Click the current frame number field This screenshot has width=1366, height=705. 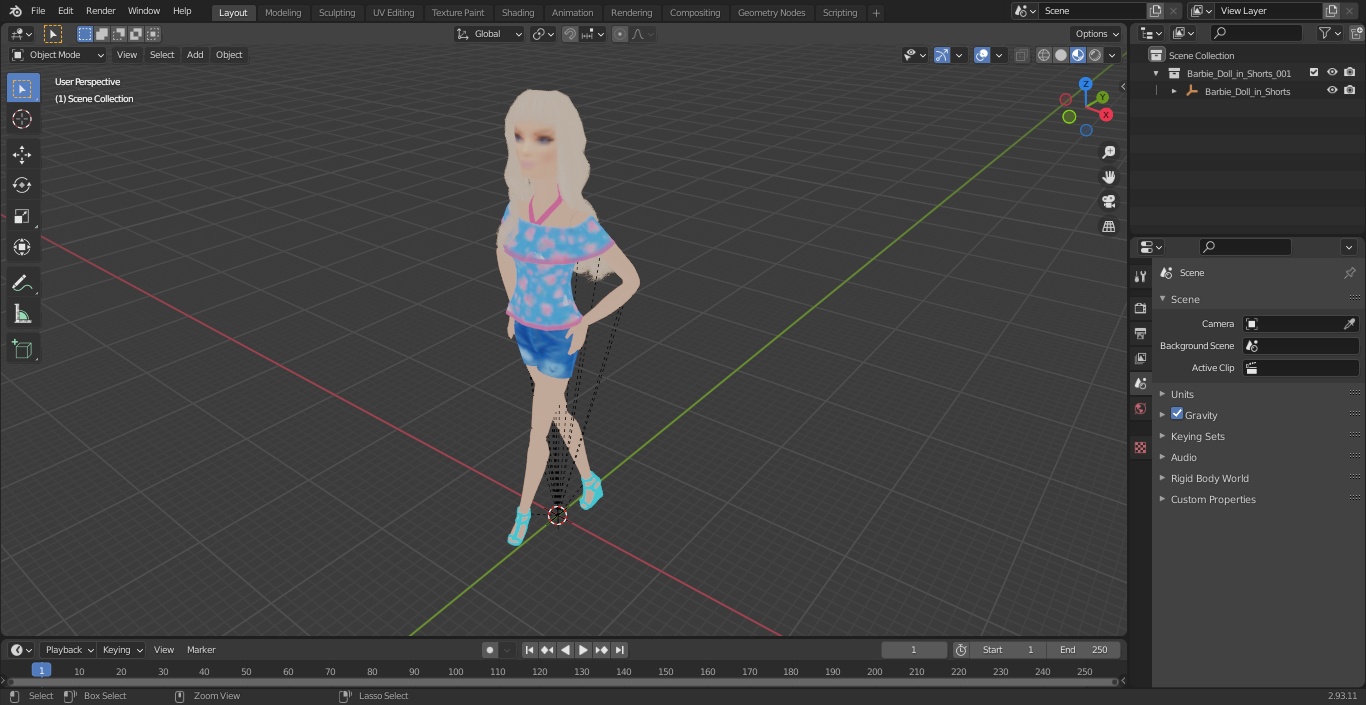click(913, 650)
